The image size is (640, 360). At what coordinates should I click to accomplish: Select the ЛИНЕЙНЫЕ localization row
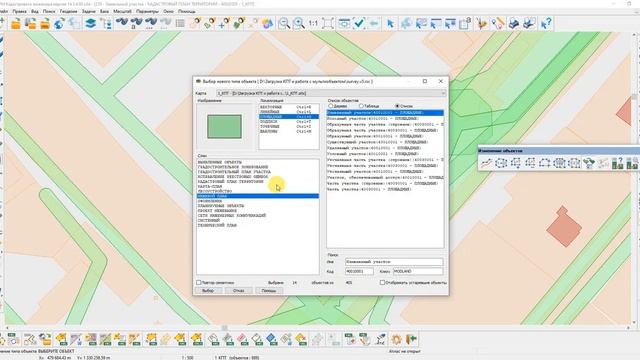point(289,111)
